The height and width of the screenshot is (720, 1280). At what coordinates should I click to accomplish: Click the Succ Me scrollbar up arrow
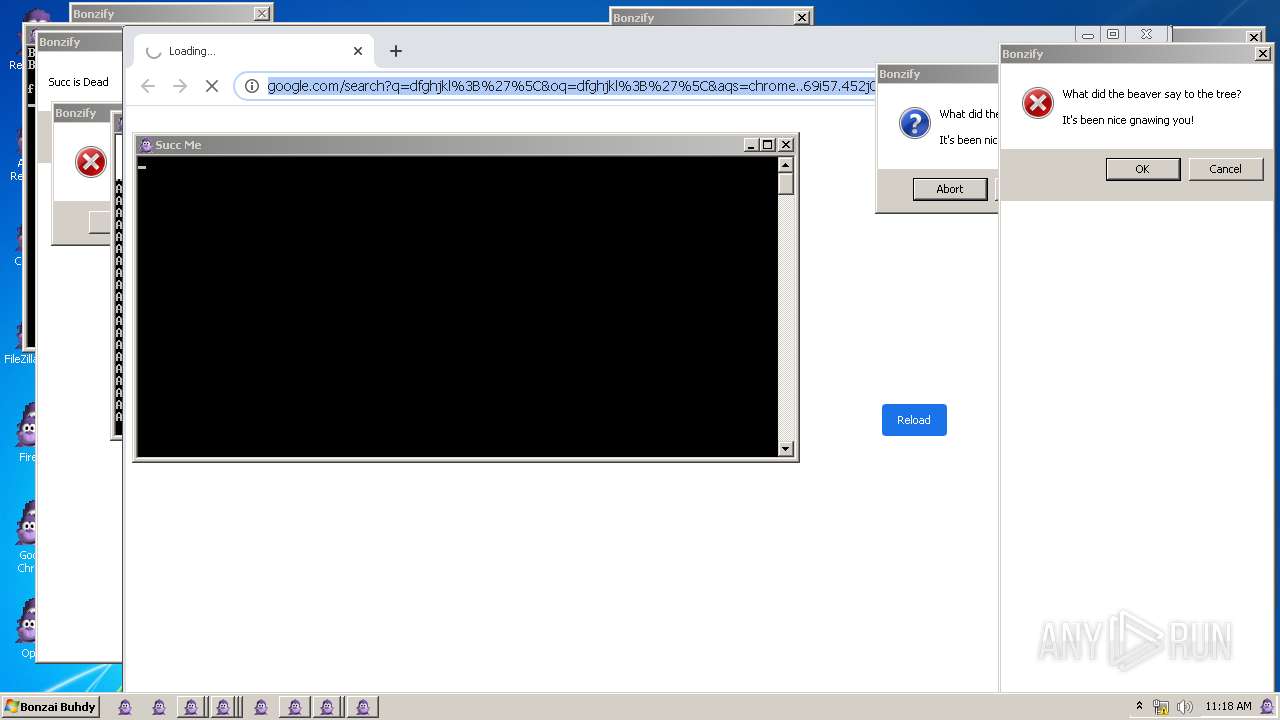786,165
